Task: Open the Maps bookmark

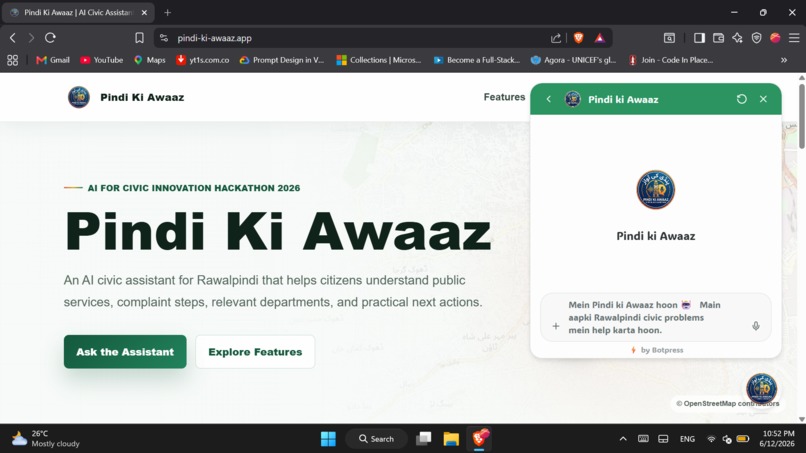Action: tap(150, 60)
